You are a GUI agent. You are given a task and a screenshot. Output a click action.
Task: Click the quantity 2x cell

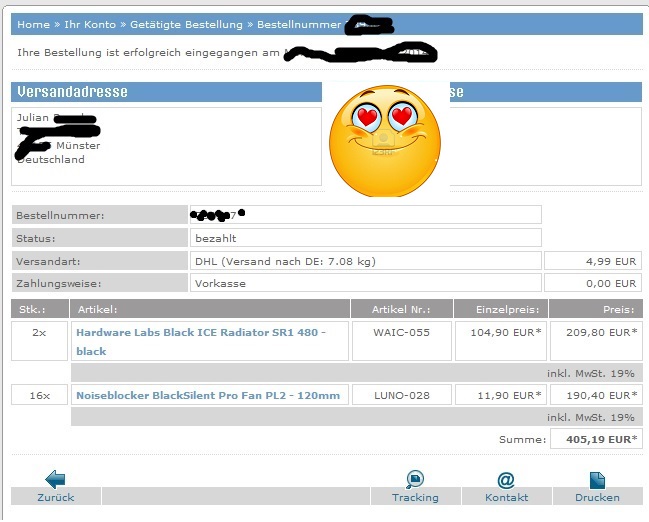click(x=39, y=341)
